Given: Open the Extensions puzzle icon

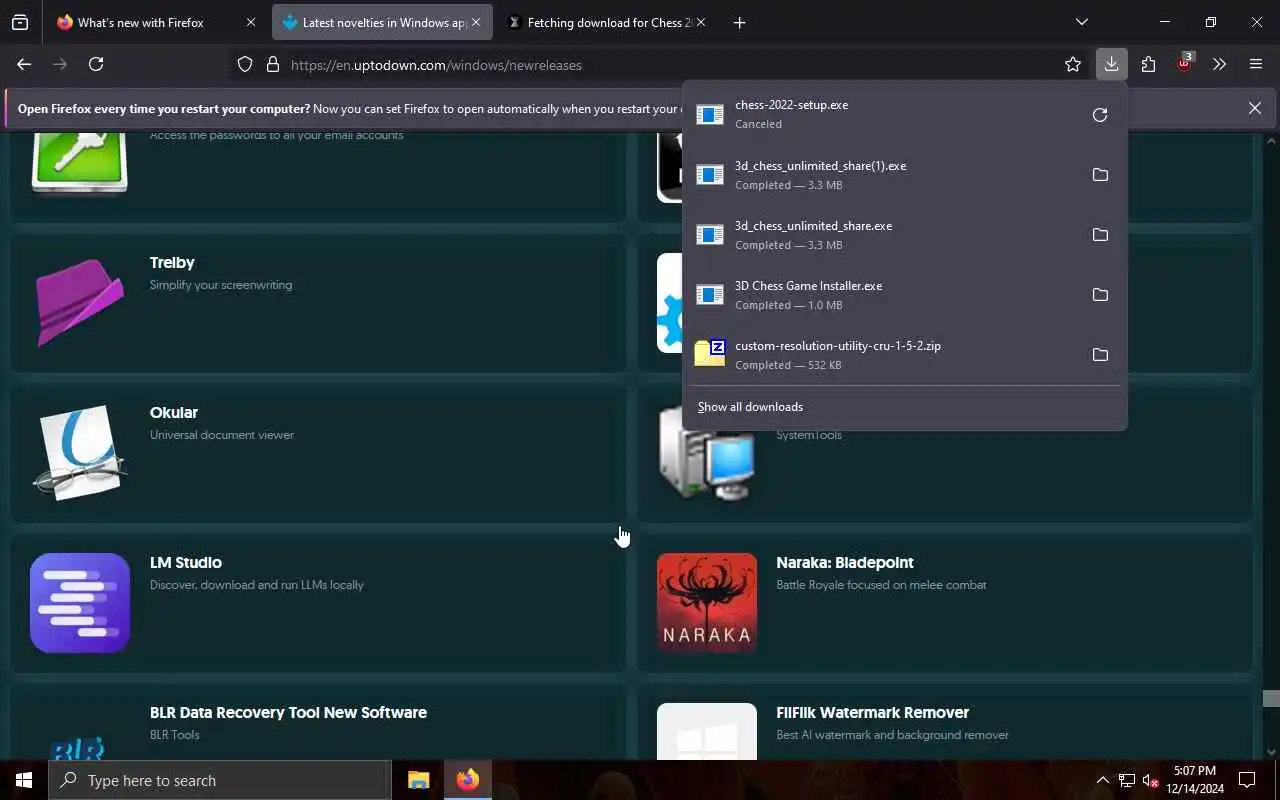Looking at the screenshot, I should pyautogui.click(x=1148, y=64).
